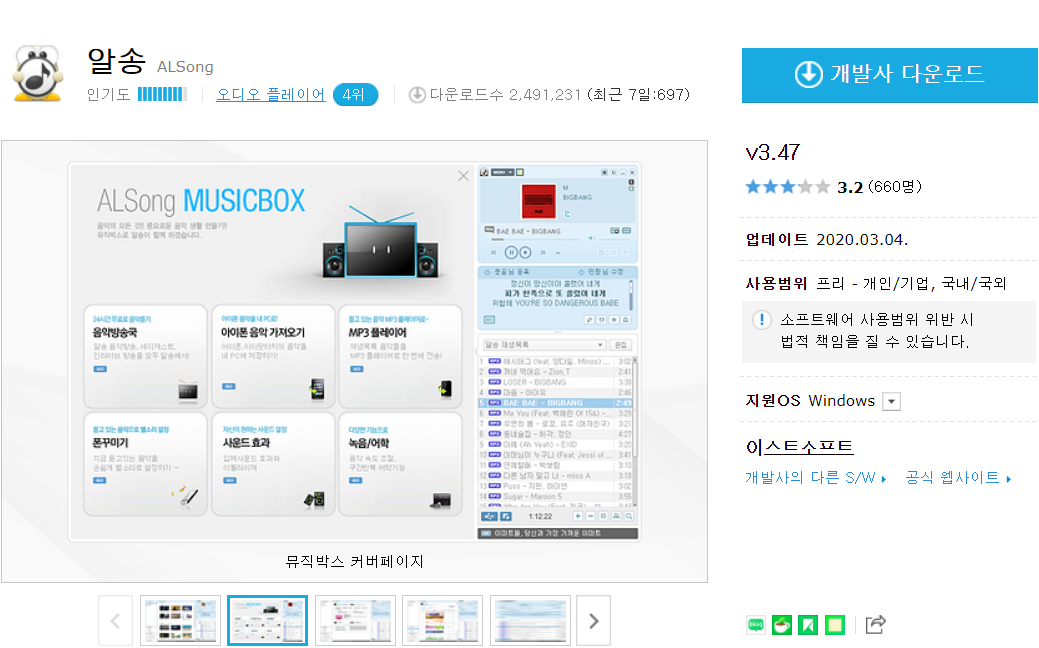Share to Naver cafe cup icon
1039x648 pixels.
coord(782,624)
